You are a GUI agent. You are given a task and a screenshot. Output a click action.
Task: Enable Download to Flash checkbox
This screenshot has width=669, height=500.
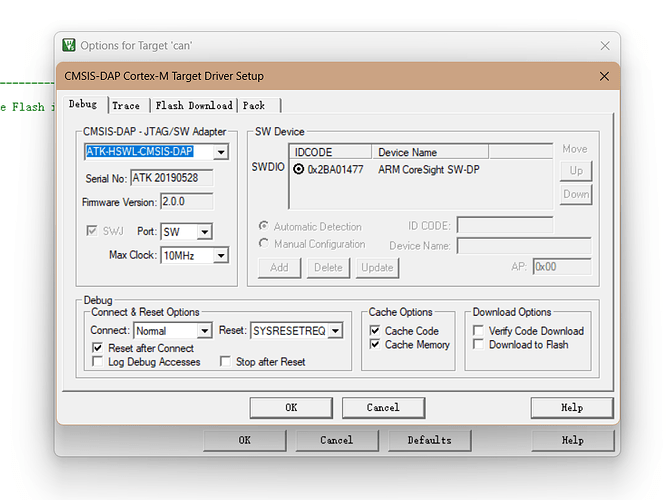click(478, 344)
